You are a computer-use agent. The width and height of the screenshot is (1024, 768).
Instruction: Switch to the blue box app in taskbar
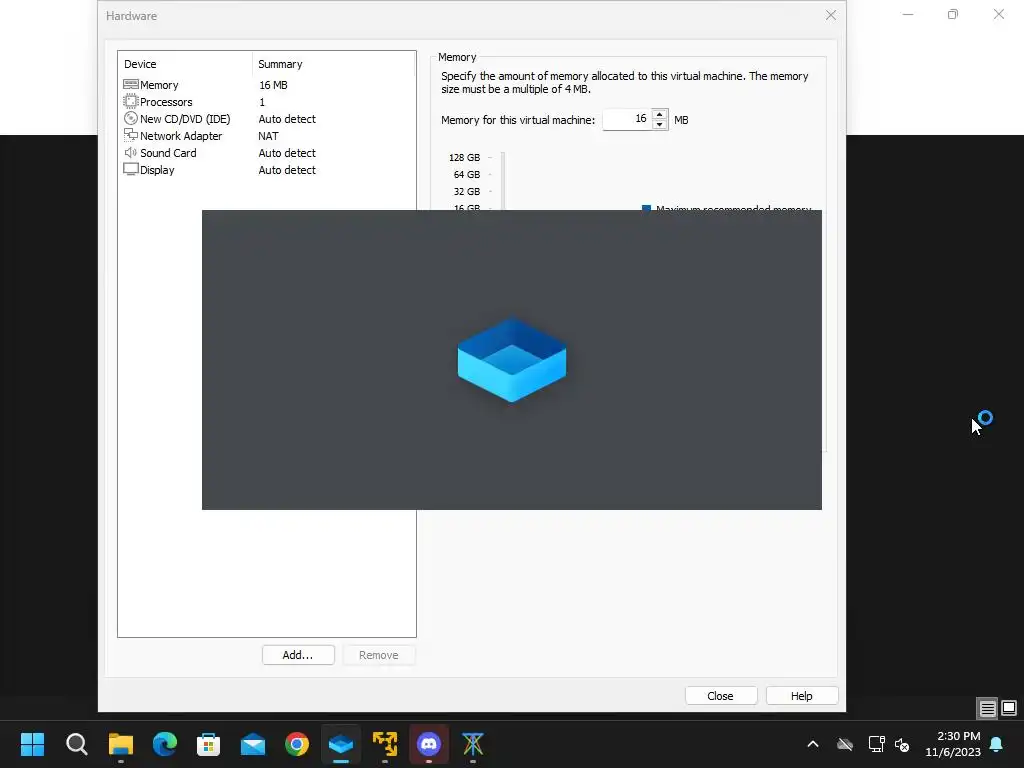[x=341, y=744]
